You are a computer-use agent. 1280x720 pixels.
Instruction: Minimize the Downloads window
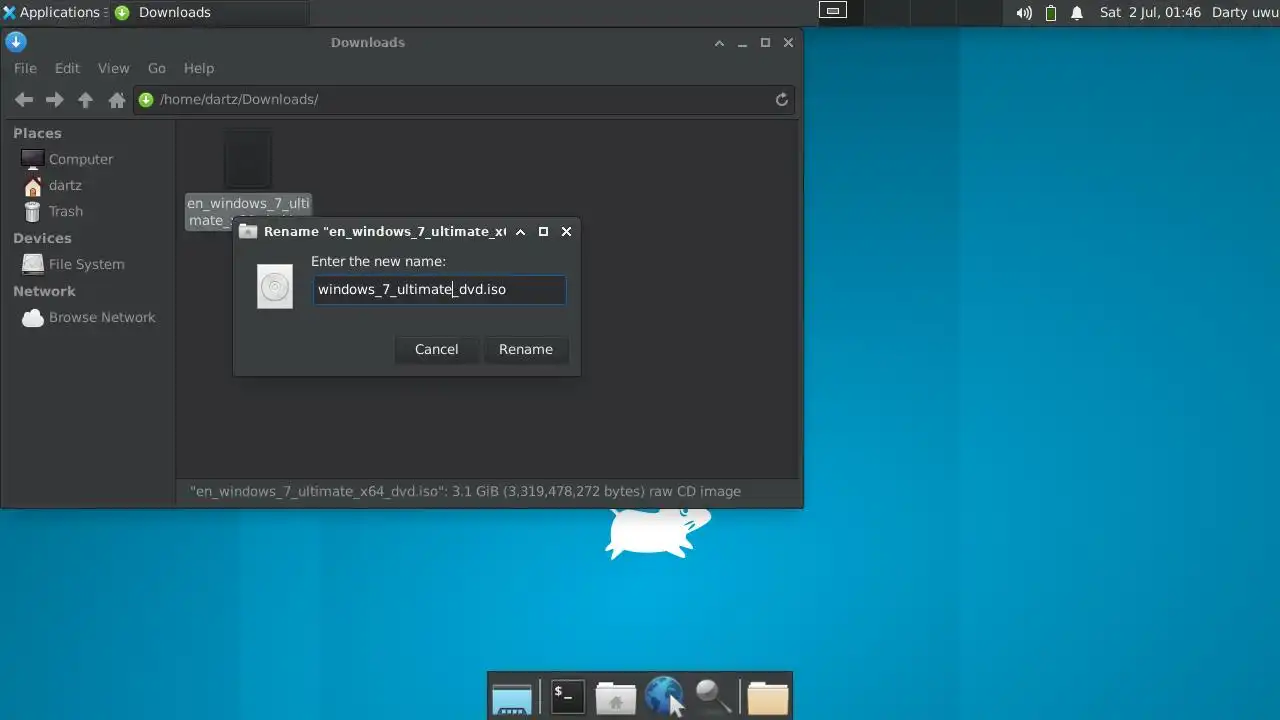pos(742,43)
